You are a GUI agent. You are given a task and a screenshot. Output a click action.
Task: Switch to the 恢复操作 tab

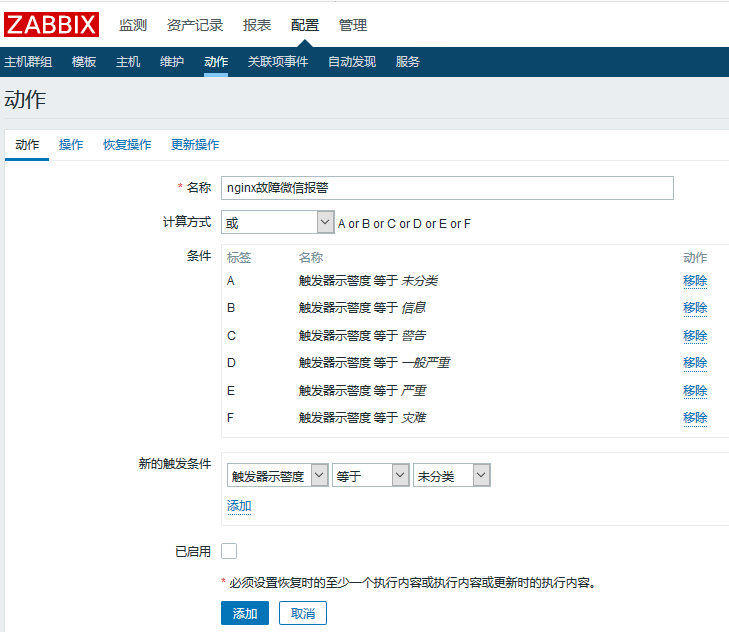(127, 145)
